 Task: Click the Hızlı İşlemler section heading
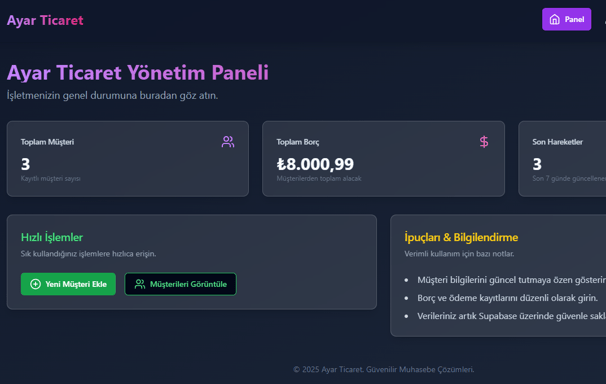click(x=52, y=237)
